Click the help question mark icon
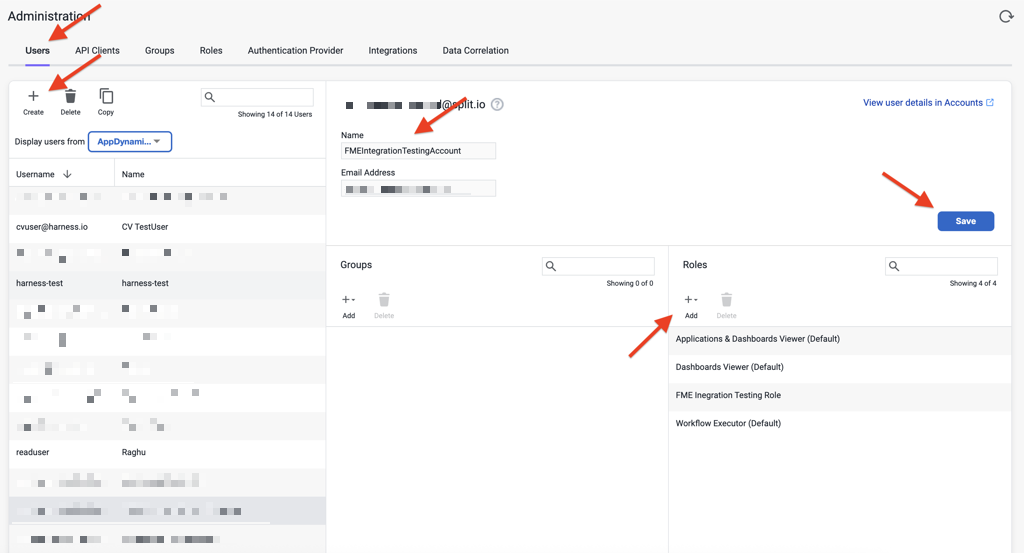Viewport: 1024px width, 553px height. pyautogui.click(x=497, y=104)
